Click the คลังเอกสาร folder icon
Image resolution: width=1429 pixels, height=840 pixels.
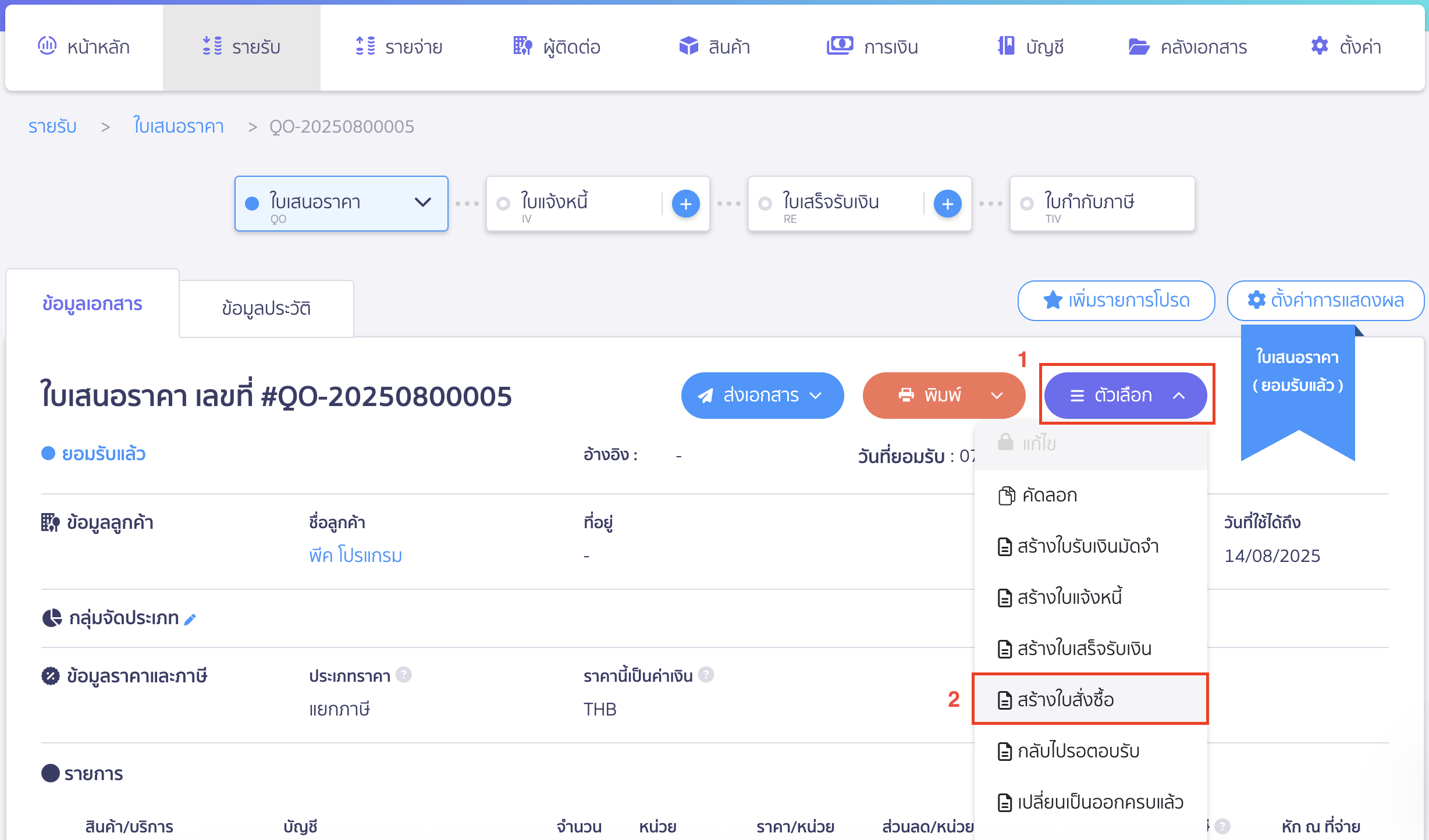point(1139,46)
